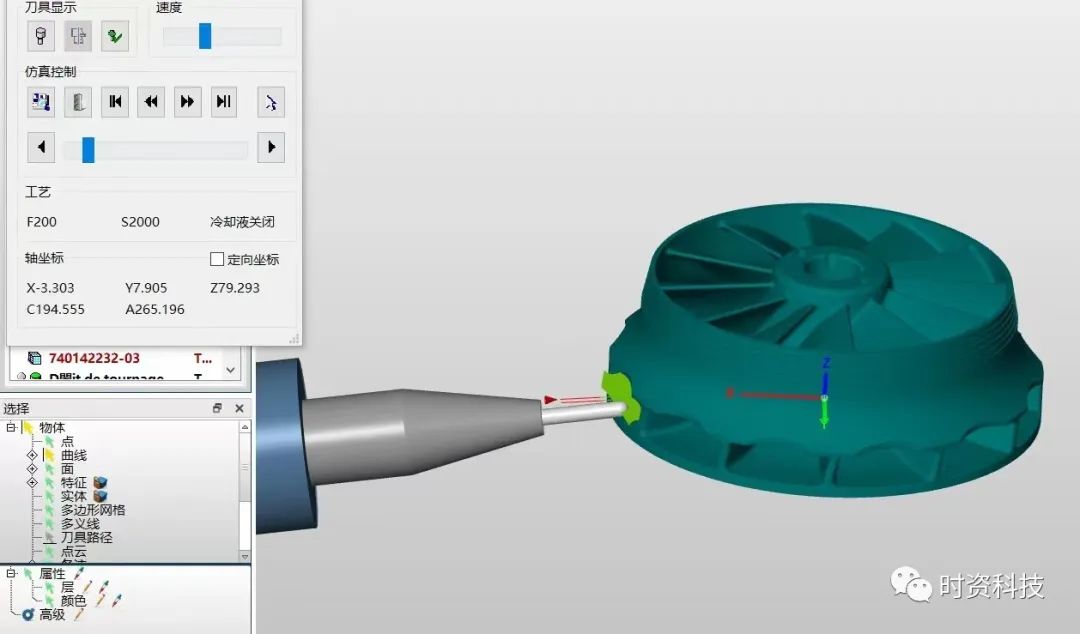Float the 选择 panel with the restore icon
Screen dimensions: 1080x634
(x=217, y=408)
